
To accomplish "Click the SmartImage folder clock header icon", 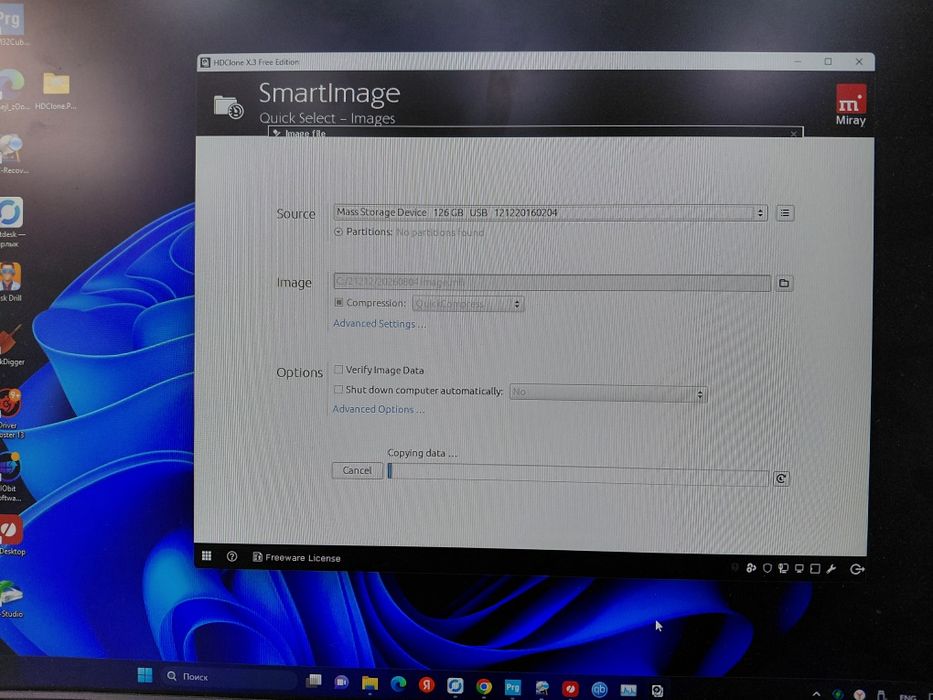I will pos(228,107).
